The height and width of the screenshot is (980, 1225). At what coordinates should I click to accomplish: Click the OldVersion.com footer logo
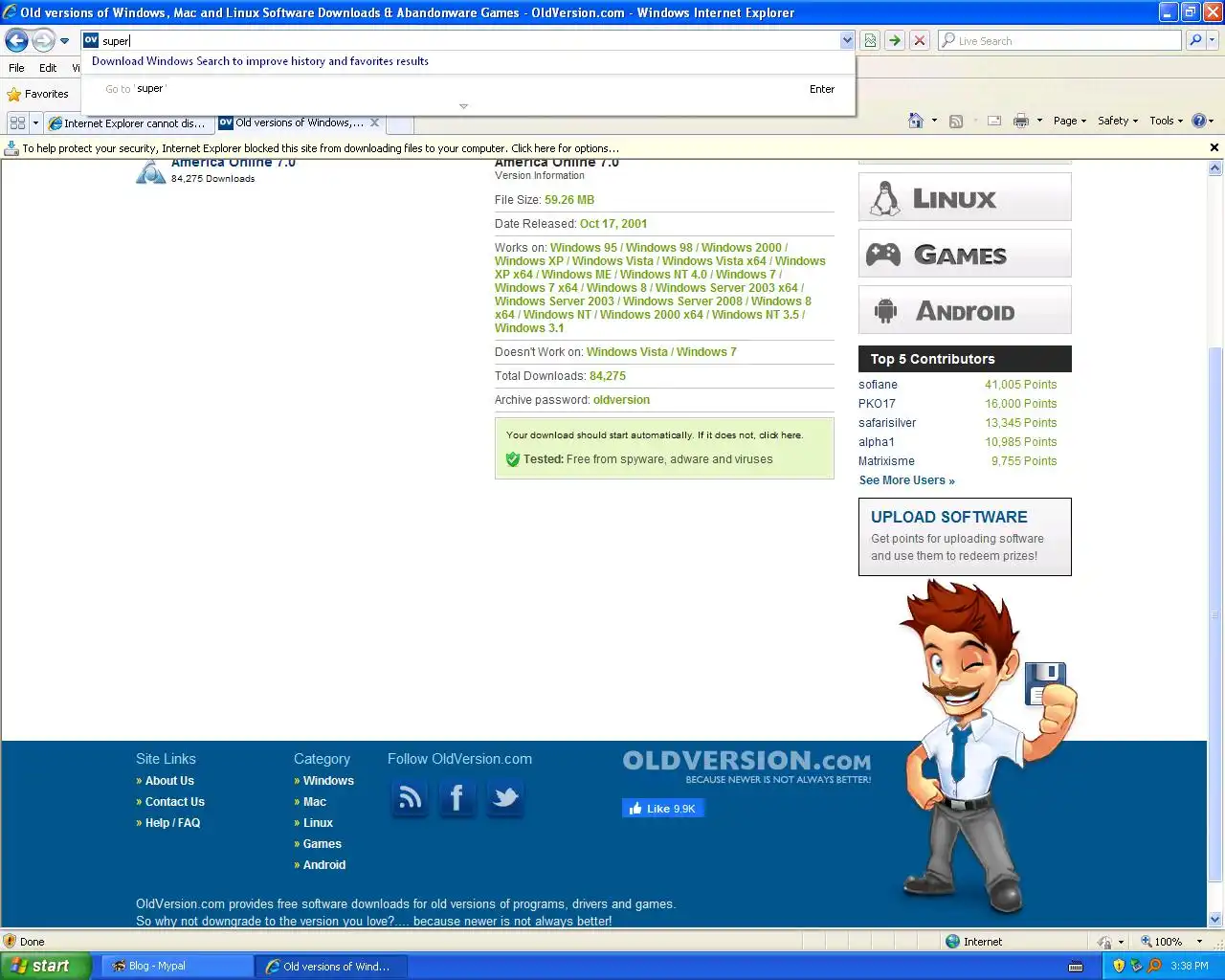(x=746, y=766)
